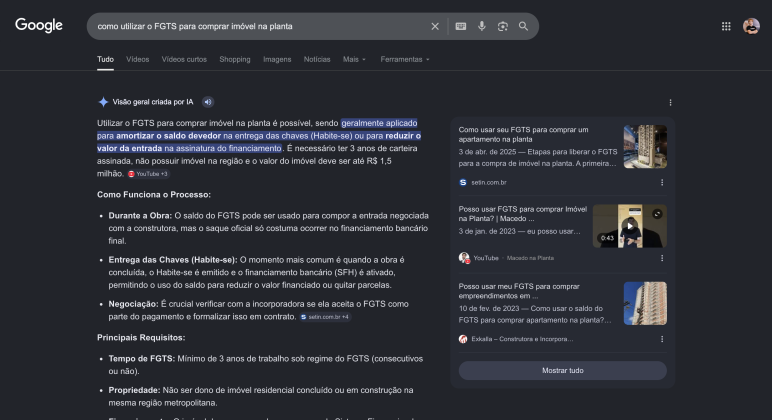Expand the Ferramentas dropdown

pos(405,59)
